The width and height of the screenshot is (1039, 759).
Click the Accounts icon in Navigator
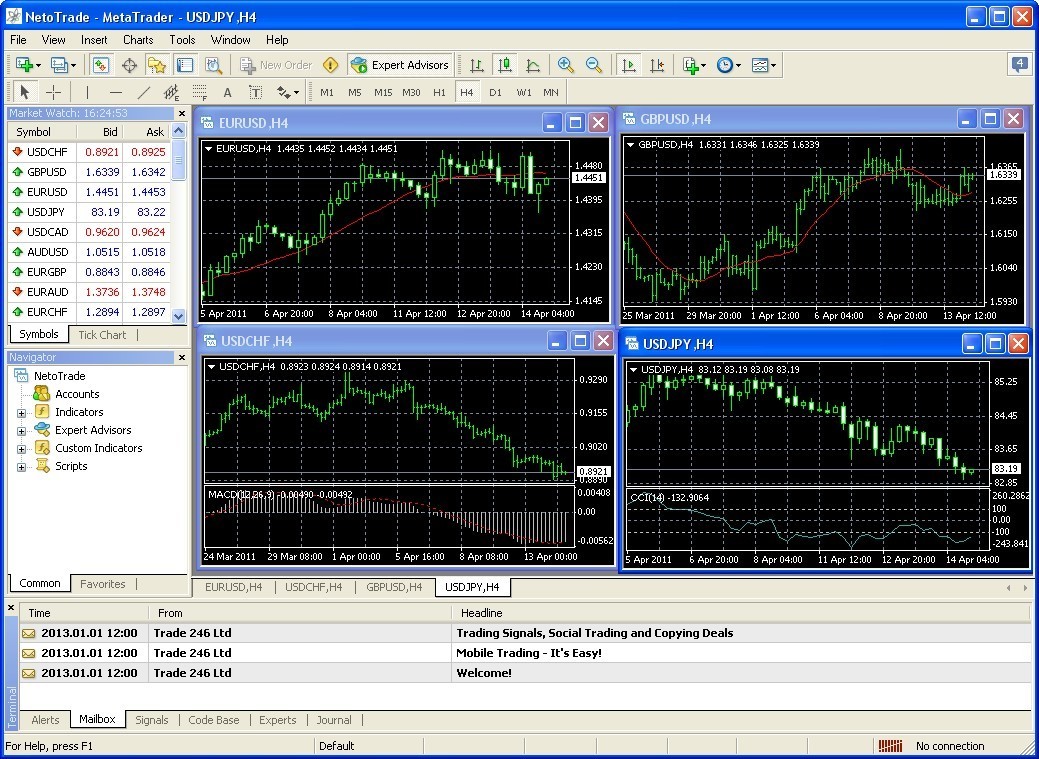click(42, 394)
